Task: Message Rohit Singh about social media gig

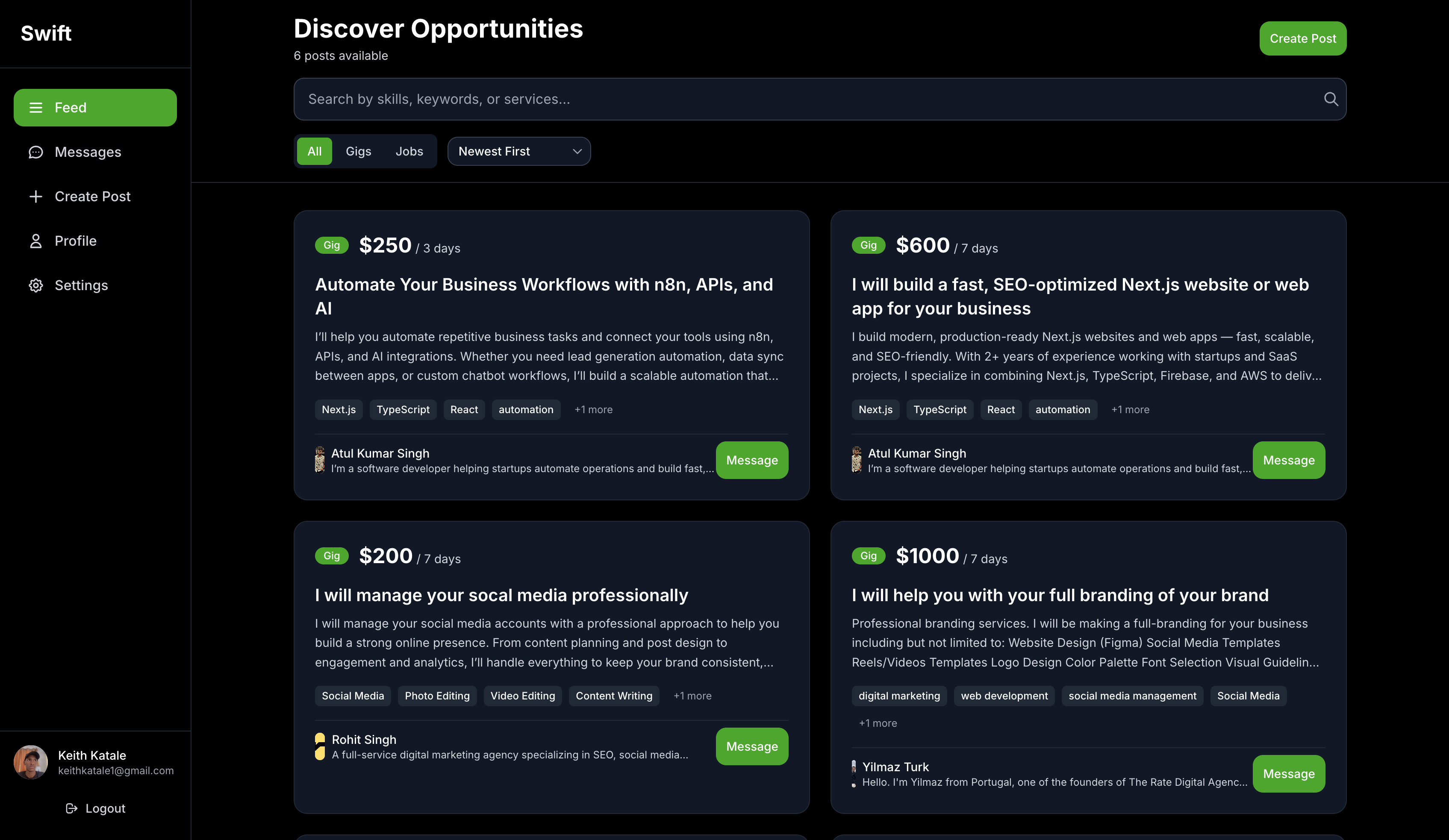Action: point(751,746)
